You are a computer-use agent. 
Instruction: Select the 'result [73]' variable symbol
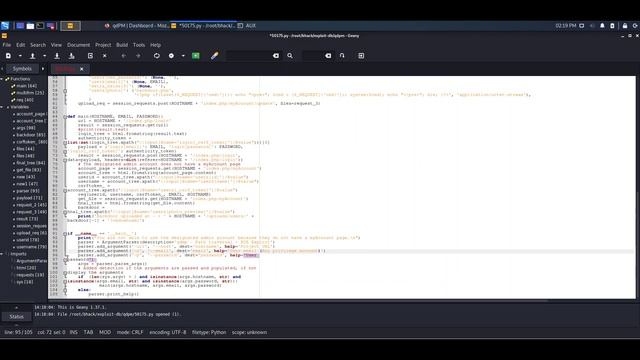coord(27,219)
